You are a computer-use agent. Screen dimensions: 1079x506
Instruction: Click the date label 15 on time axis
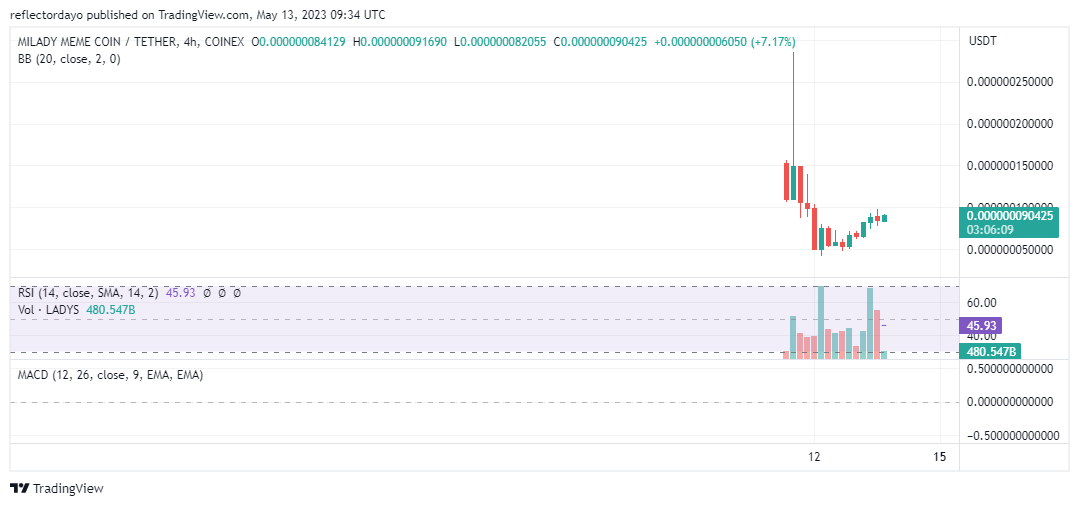940,456
